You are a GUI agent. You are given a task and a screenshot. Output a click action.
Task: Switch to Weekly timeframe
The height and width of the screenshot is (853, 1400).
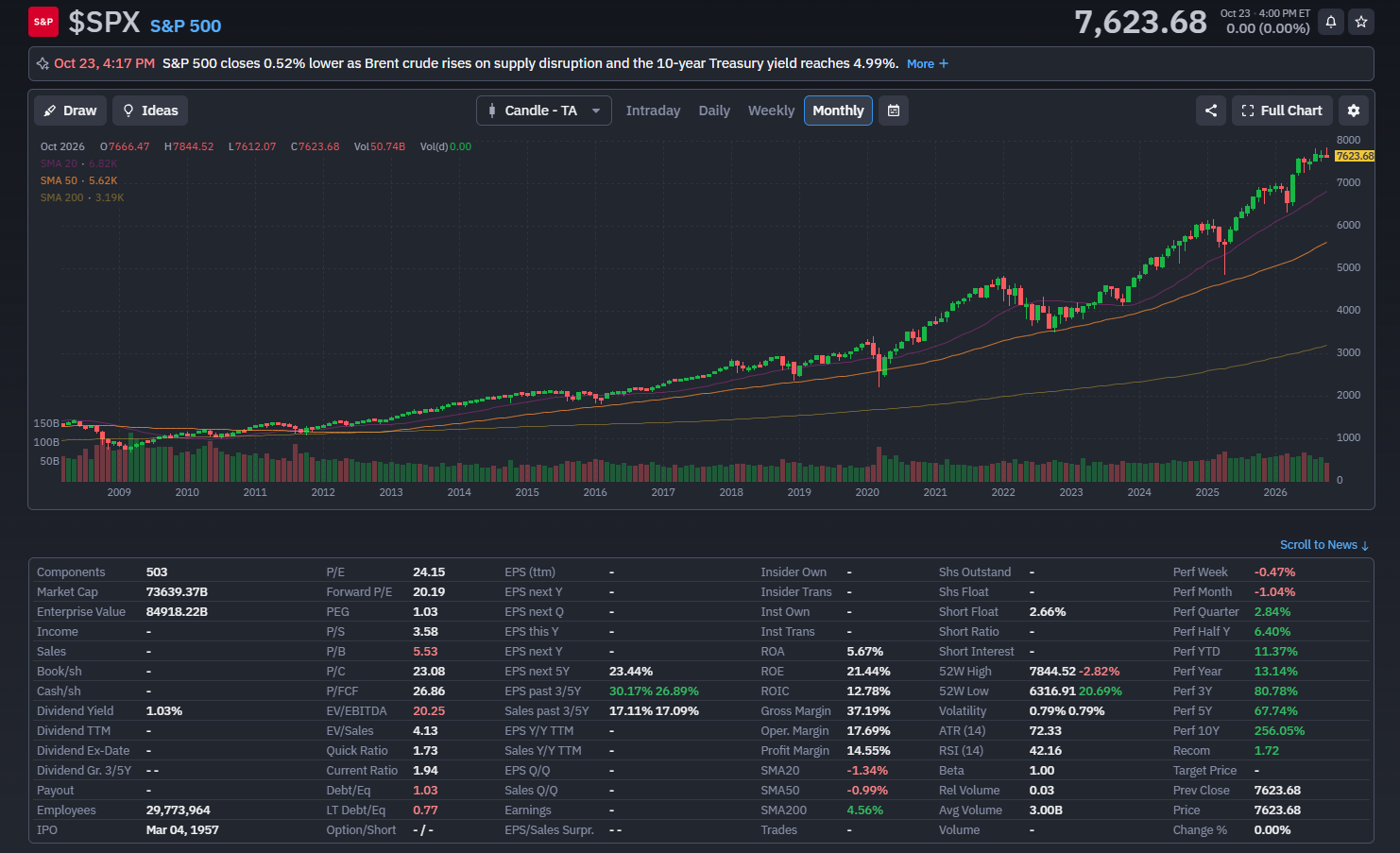[x=771, y=111]
